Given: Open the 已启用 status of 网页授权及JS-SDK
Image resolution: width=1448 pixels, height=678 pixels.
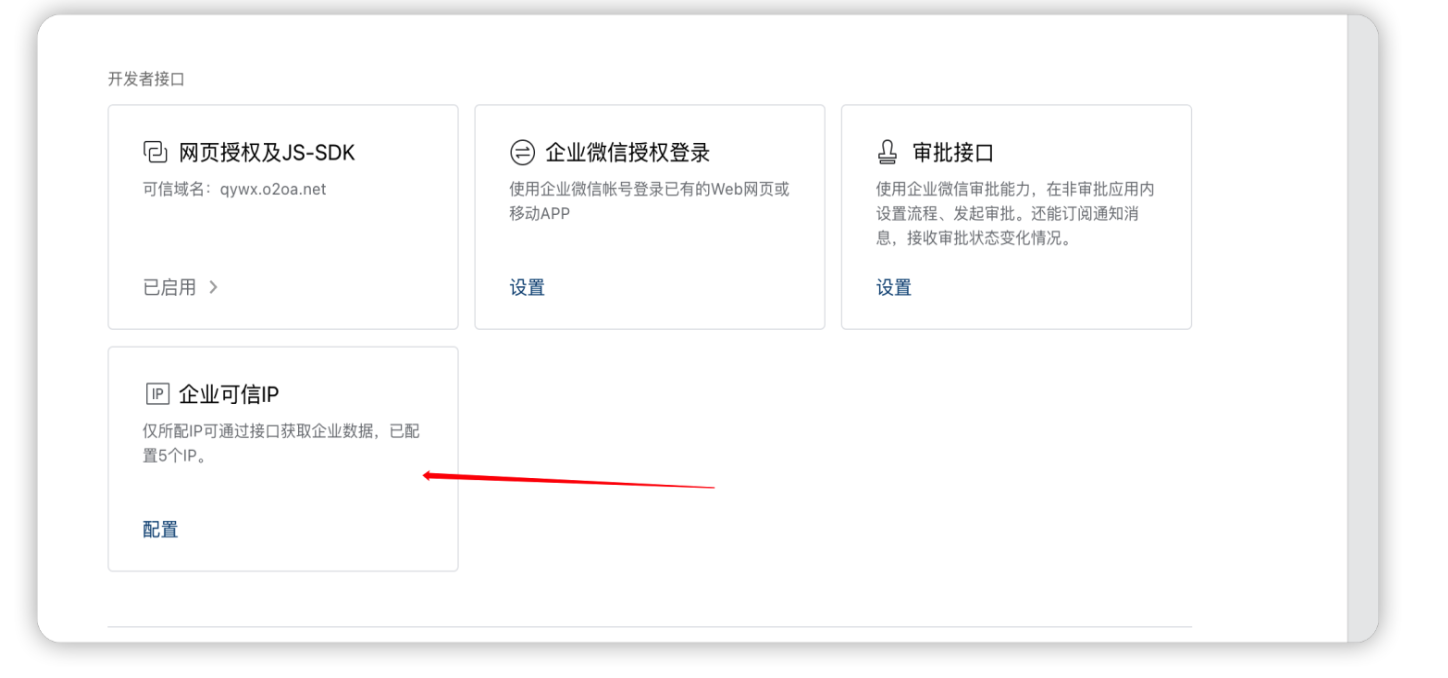Looking at the screenshot, I should tap(170, 287).
